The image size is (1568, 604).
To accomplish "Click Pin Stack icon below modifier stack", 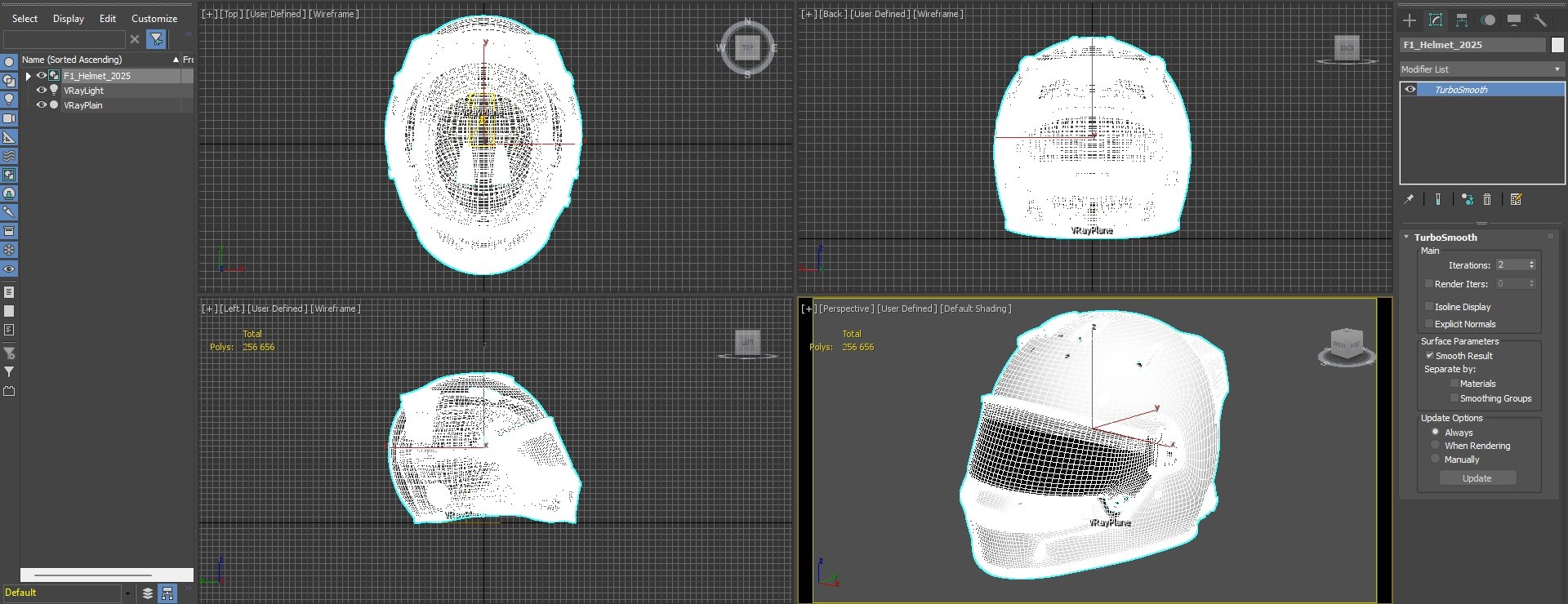I will 1409,199.
